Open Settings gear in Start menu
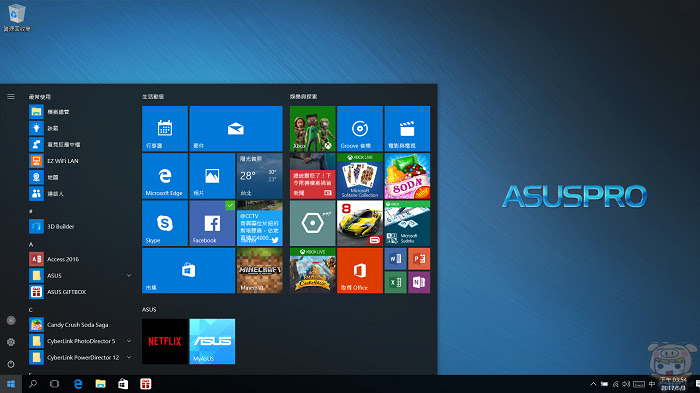 pos(11,342)
